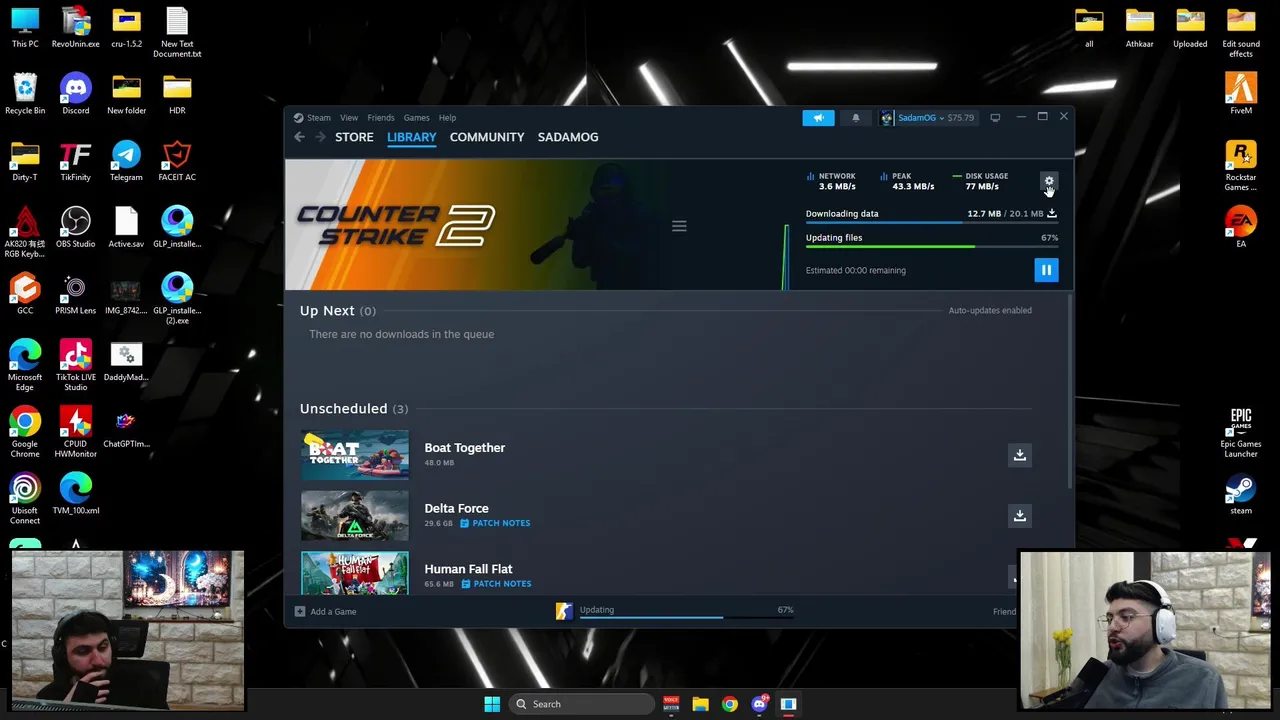Open the STORE tab

tap(354, 137)
